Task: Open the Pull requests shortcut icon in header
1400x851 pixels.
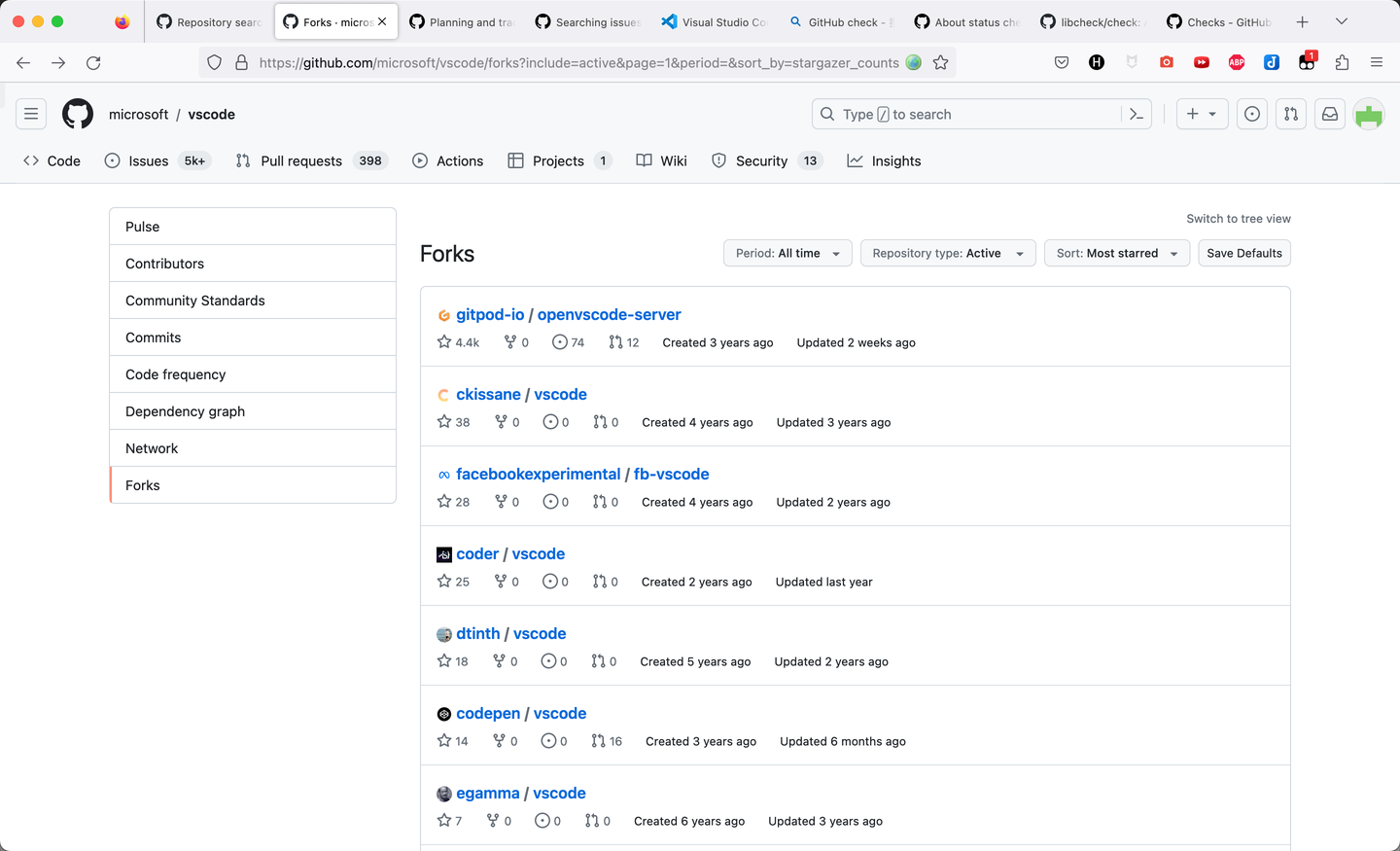Action: pyautogui.click(x=1291, y=114)
